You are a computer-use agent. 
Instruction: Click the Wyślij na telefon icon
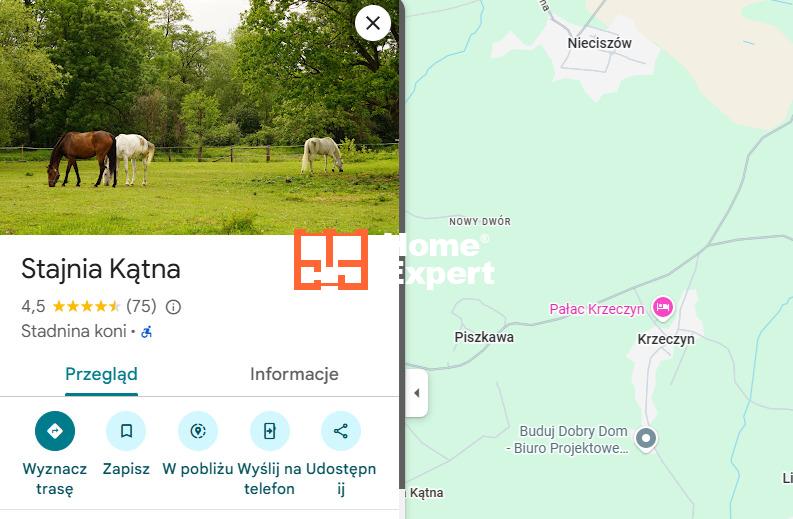270,431
